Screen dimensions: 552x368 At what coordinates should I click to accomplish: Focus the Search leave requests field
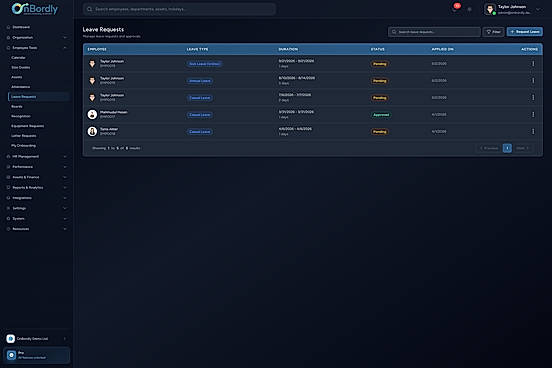[x=434, y=32]
